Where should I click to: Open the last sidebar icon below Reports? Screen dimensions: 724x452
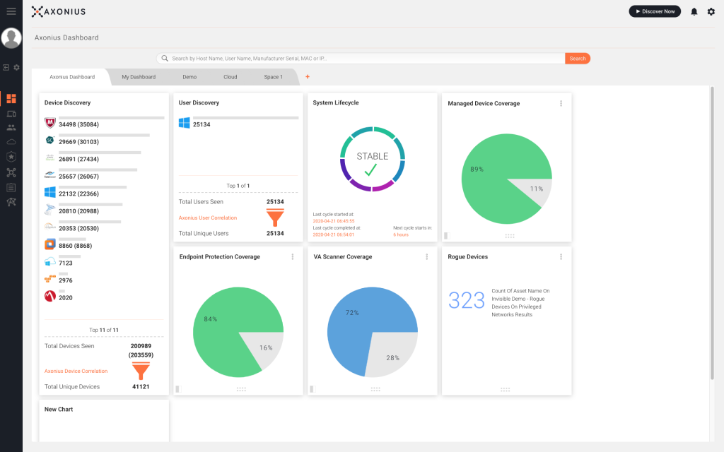coord(11,202)
